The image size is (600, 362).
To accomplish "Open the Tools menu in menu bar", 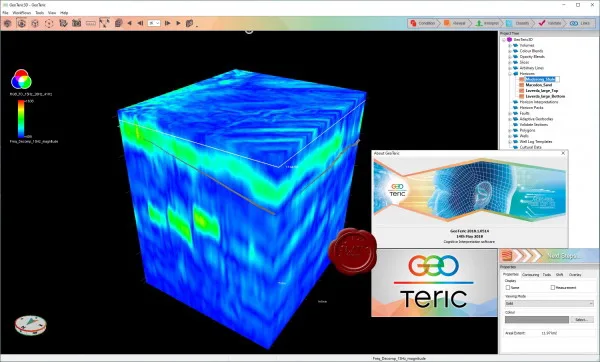I will pos(40,13).
